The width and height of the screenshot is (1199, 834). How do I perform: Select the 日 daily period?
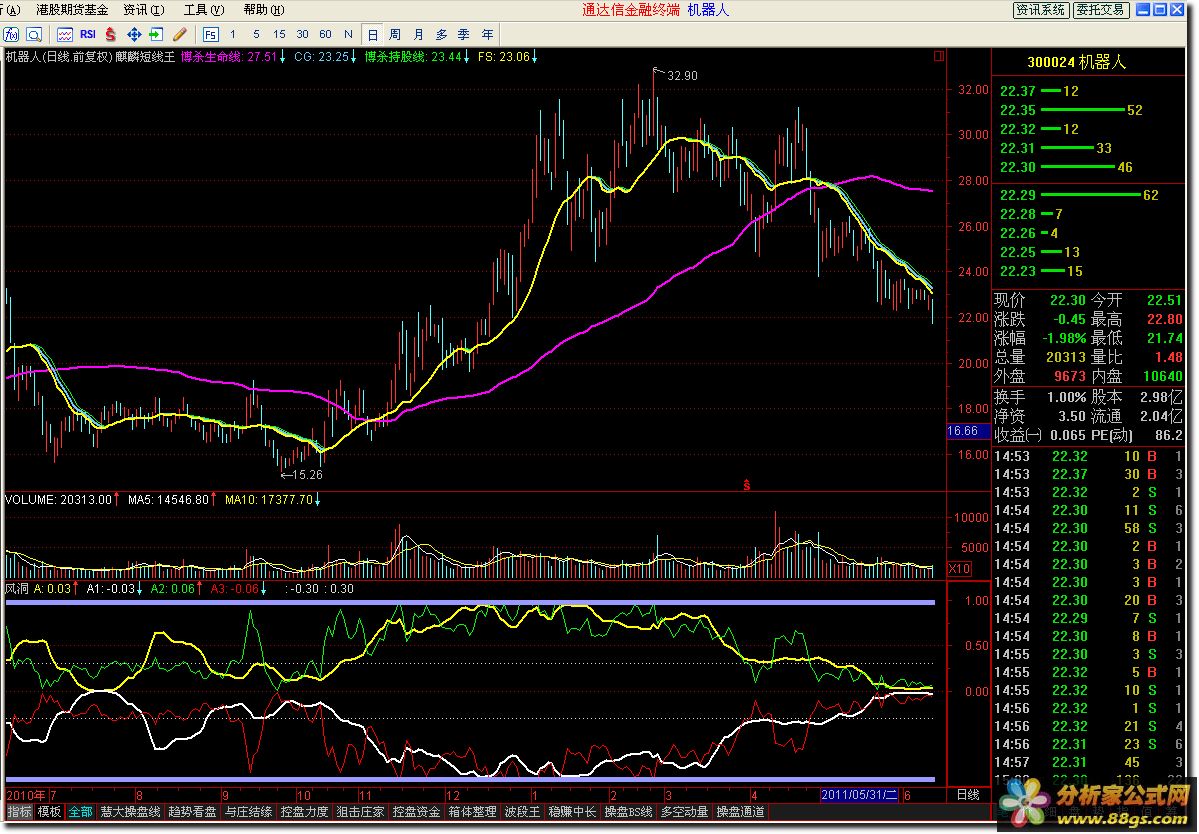coord(372,34)
